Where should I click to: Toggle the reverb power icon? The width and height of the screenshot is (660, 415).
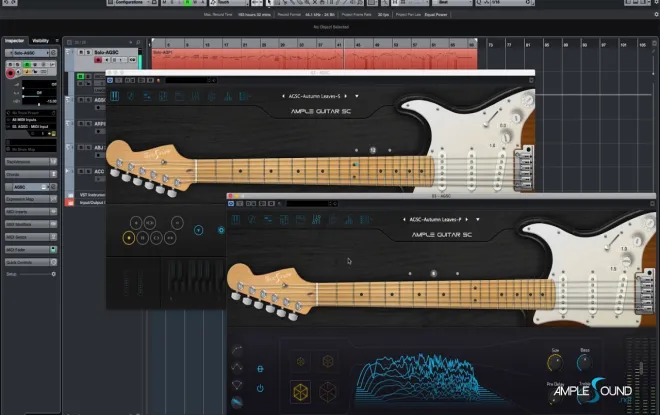click(x=260, y=388)
